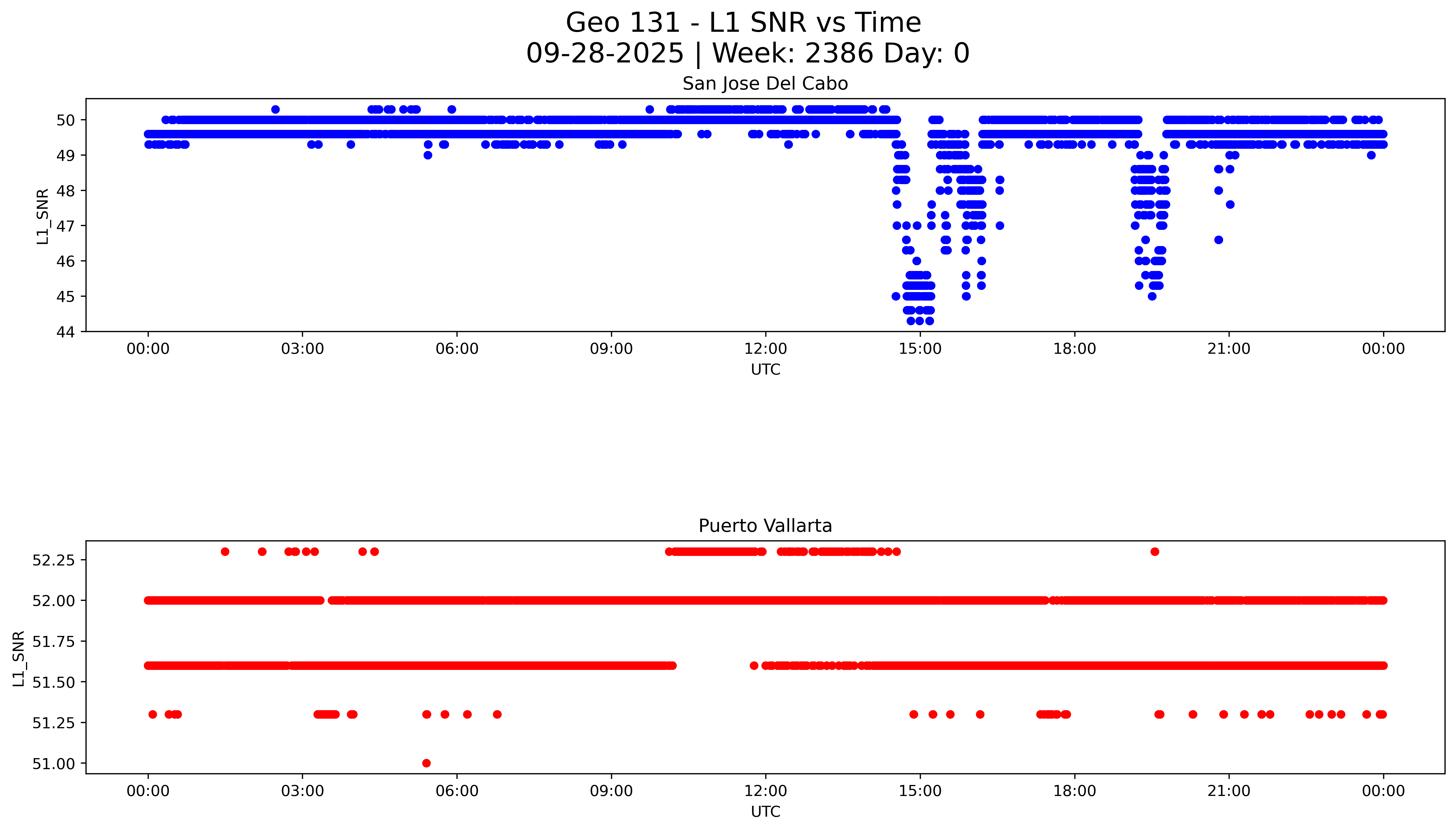
Task: Click the lone red point at 51.00 SNR
Action: coord(426,763)
